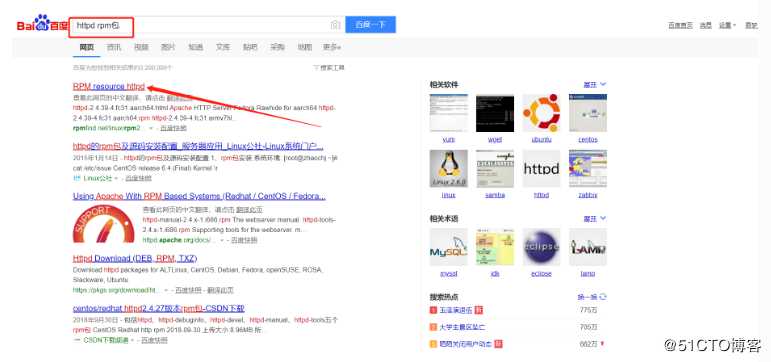The height and width of the screenshot is (362, 771).
Task: Switch to the 地图 tab
Action: click(x=304, y=47)
